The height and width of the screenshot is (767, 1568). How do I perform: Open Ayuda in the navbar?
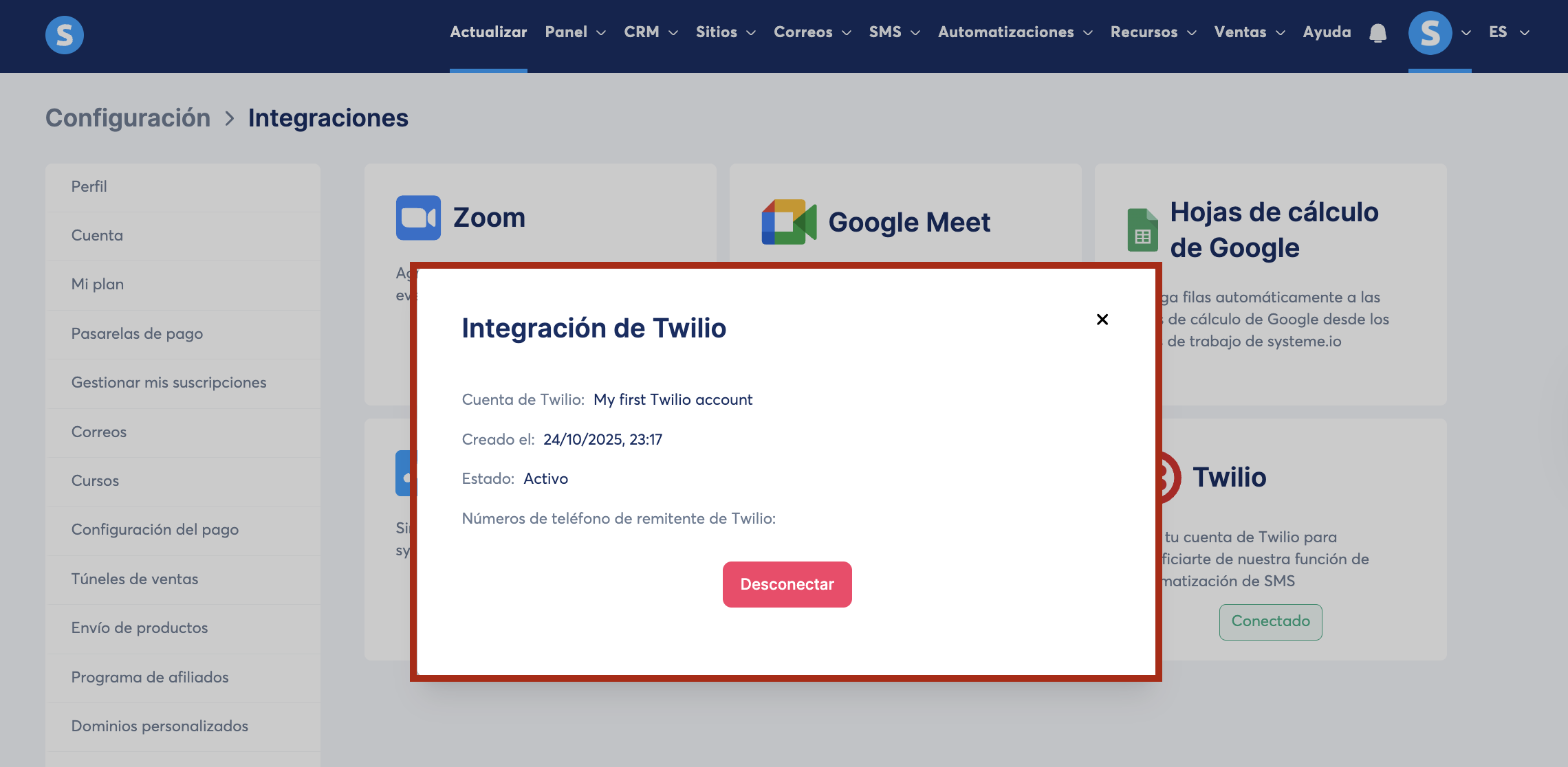[x=1327, y=32]
